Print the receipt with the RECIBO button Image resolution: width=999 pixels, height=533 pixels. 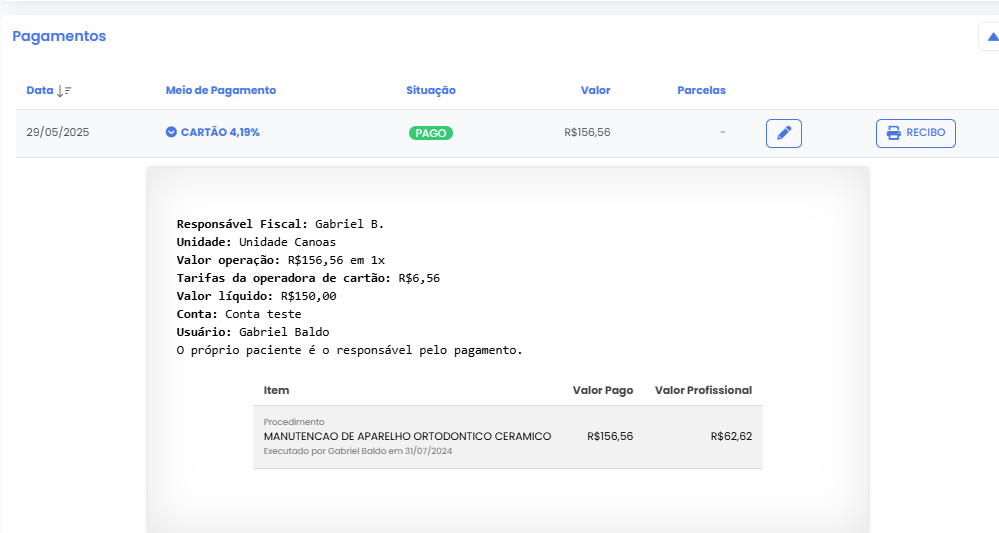tap(916, 133)
